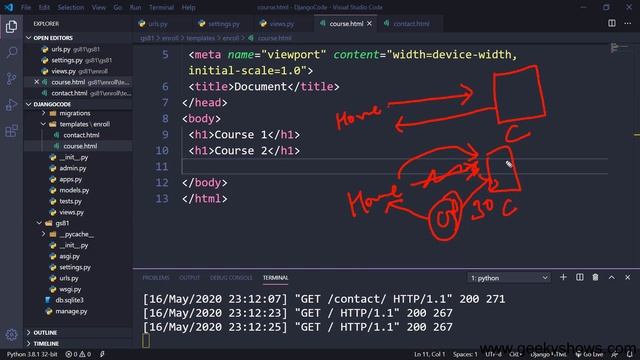
Task: Close course.html in Open Editors list
Action: click(x=36, y=82)
